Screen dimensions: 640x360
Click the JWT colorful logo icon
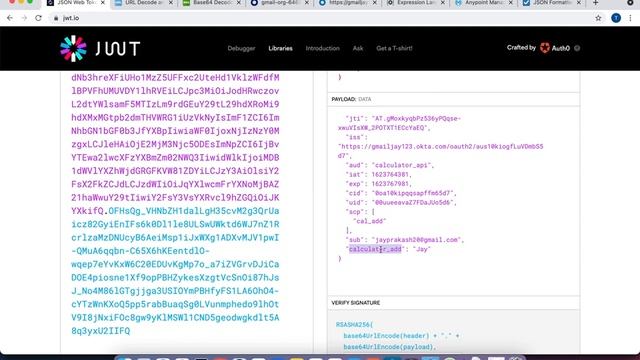(x=73, y=49)
